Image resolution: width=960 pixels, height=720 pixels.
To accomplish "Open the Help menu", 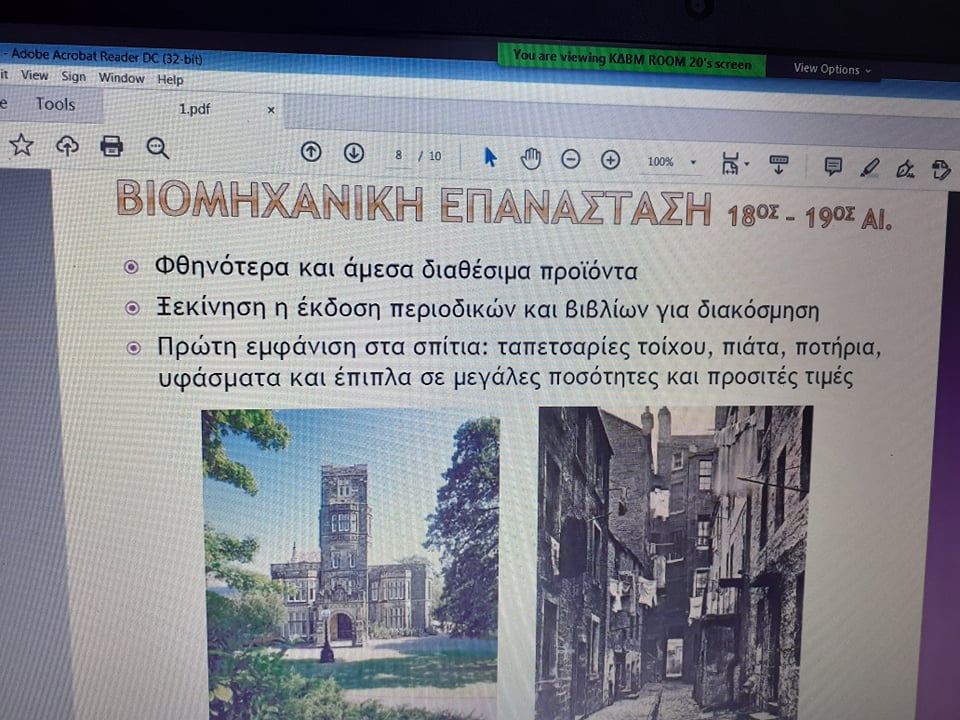I will [170, 79].
